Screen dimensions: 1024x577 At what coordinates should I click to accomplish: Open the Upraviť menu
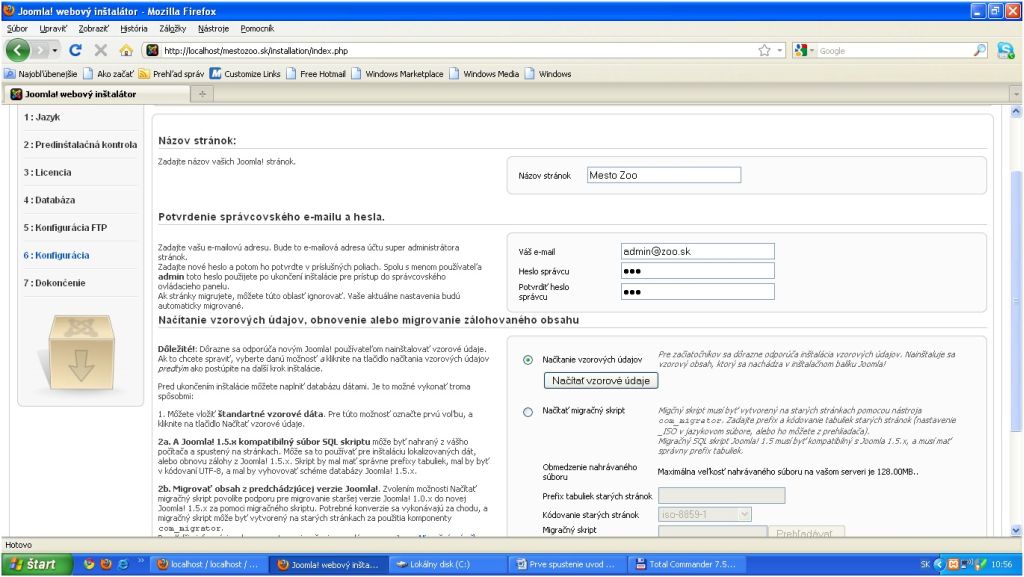[53, 29]
